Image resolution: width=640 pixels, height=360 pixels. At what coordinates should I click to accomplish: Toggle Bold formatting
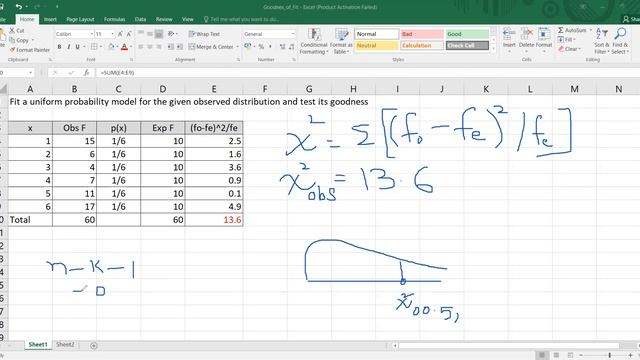(x=60, y=47)
